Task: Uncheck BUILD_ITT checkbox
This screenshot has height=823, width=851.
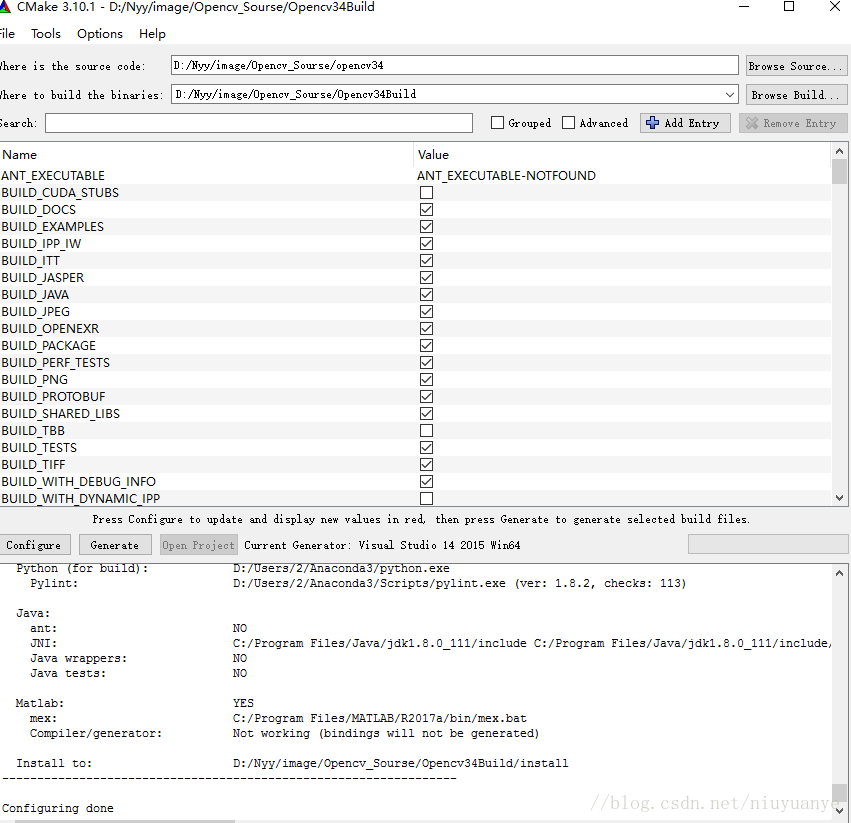Action: (x=427, y=261)
